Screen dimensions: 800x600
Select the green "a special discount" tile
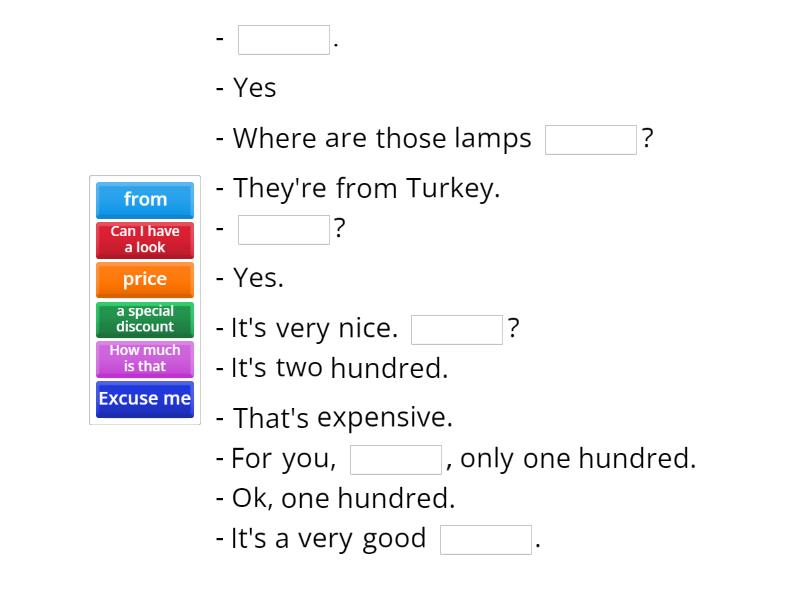click(144, 319)
